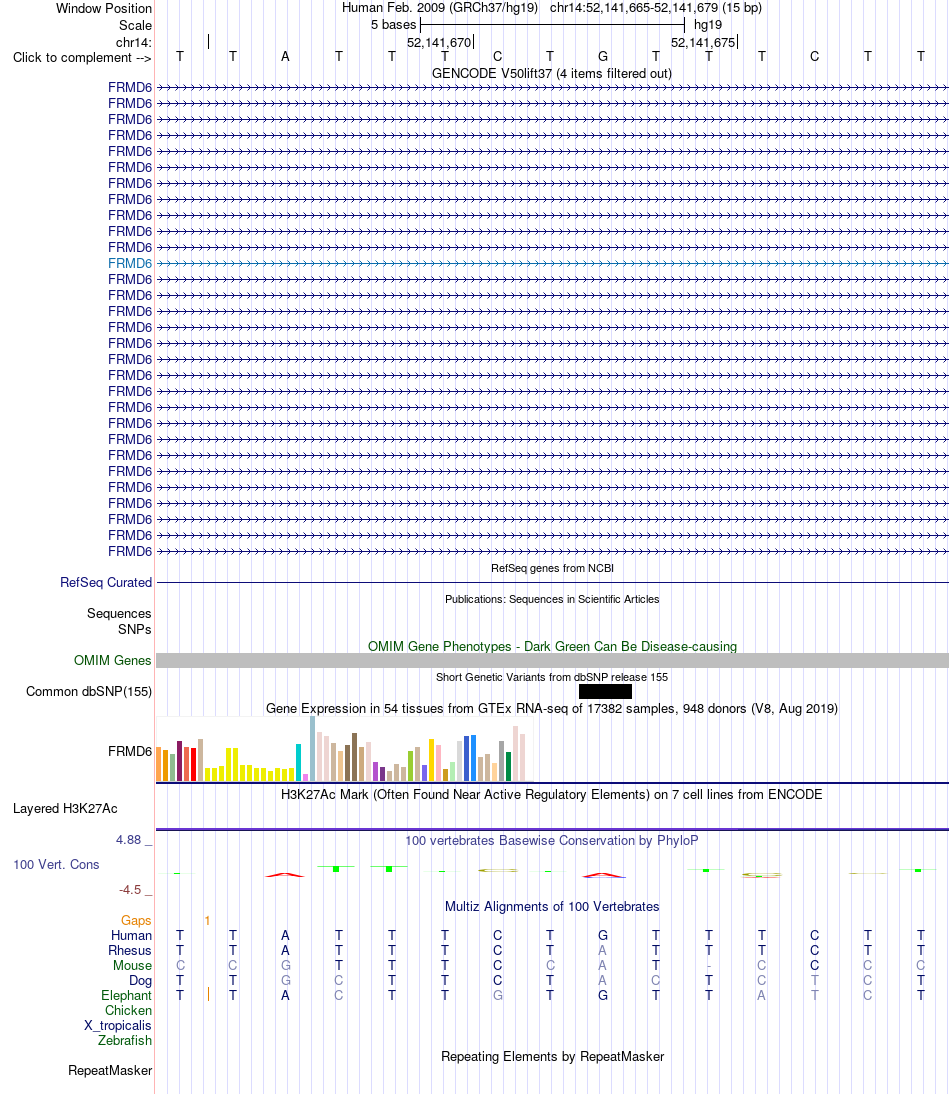
Task: Click the Zebrafish species label
Action: [125, 1040]
